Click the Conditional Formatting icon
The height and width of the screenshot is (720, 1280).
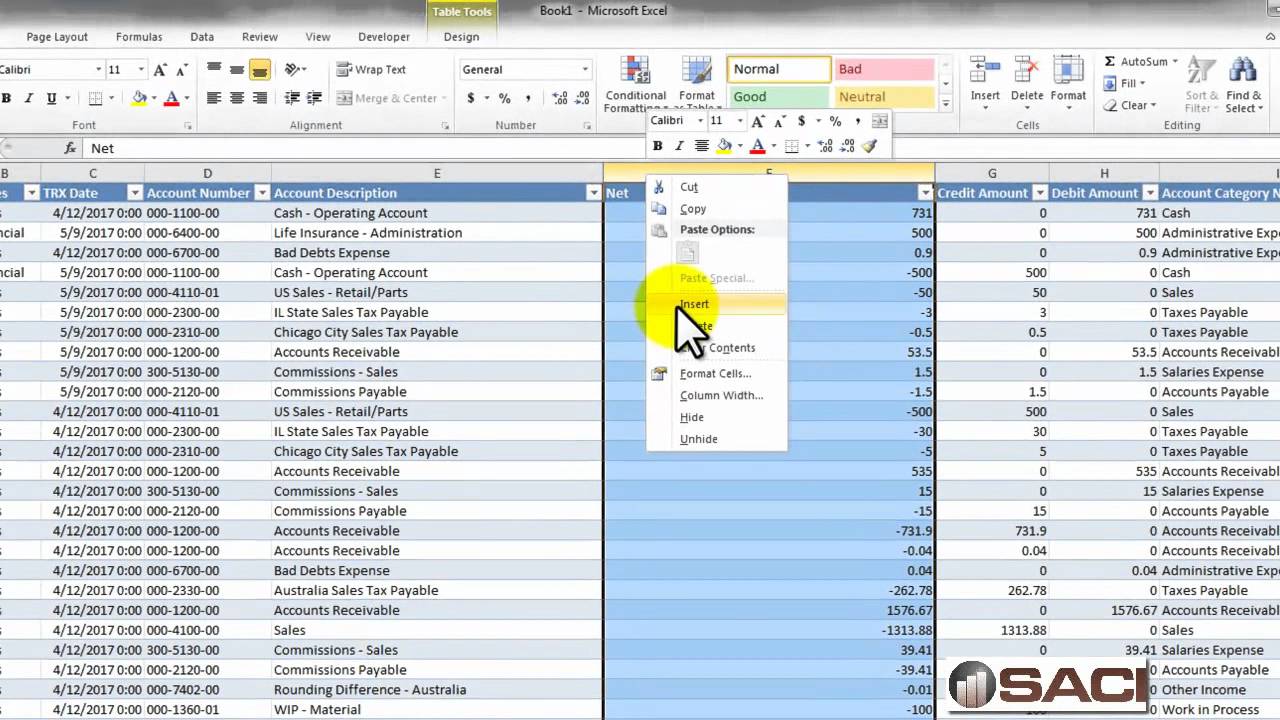[x=635, y=72]
